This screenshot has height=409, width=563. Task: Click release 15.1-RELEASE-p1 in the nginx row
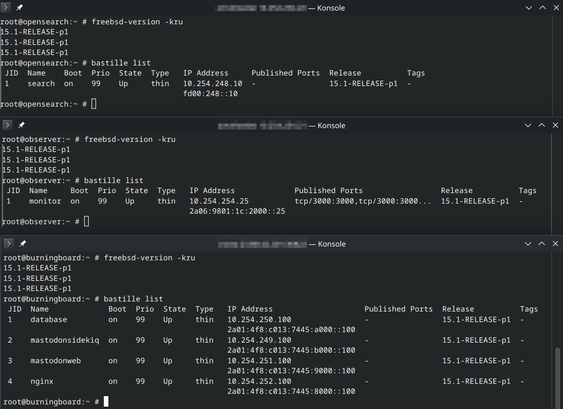(476, 381)
